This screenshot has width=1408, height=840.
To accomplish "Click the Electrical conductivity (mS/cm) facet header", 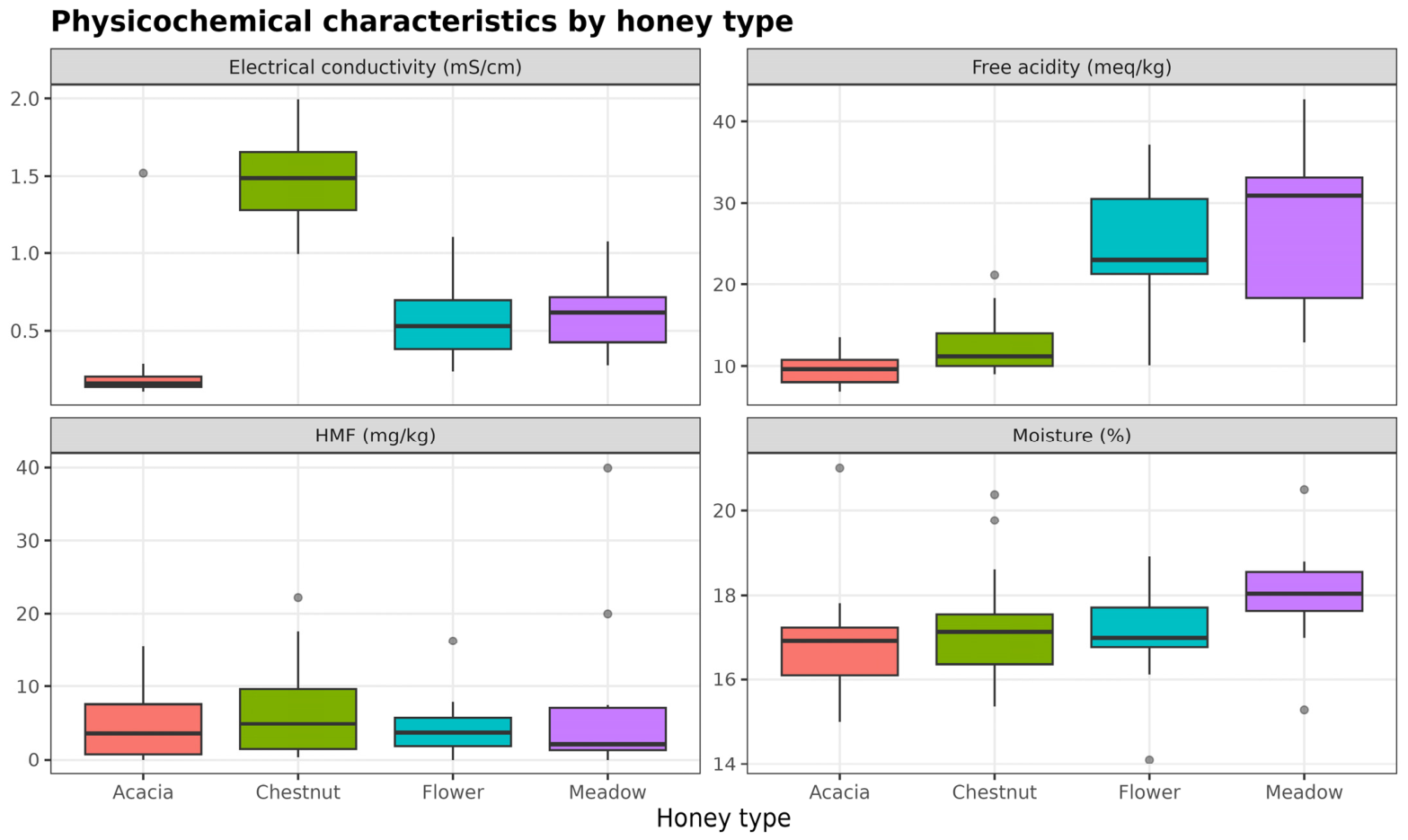I will [x=375, y=67].
